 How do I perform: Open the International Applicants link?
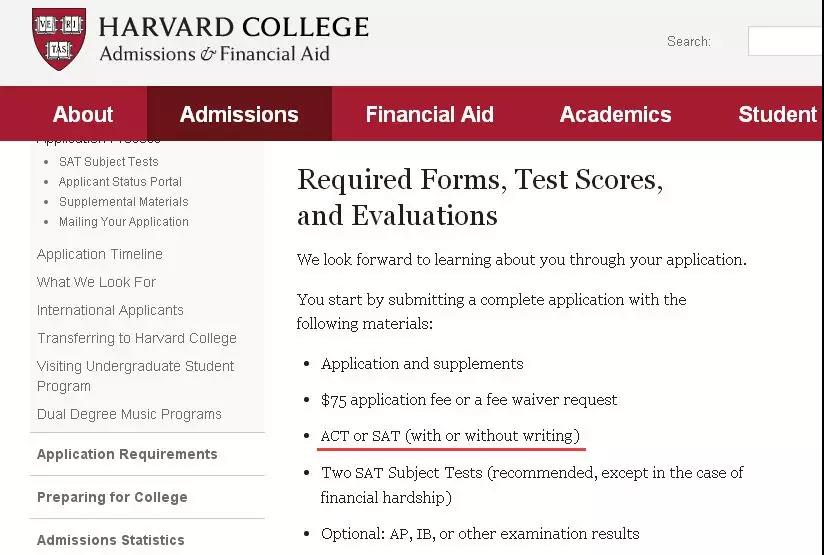[x=110, y=310]
